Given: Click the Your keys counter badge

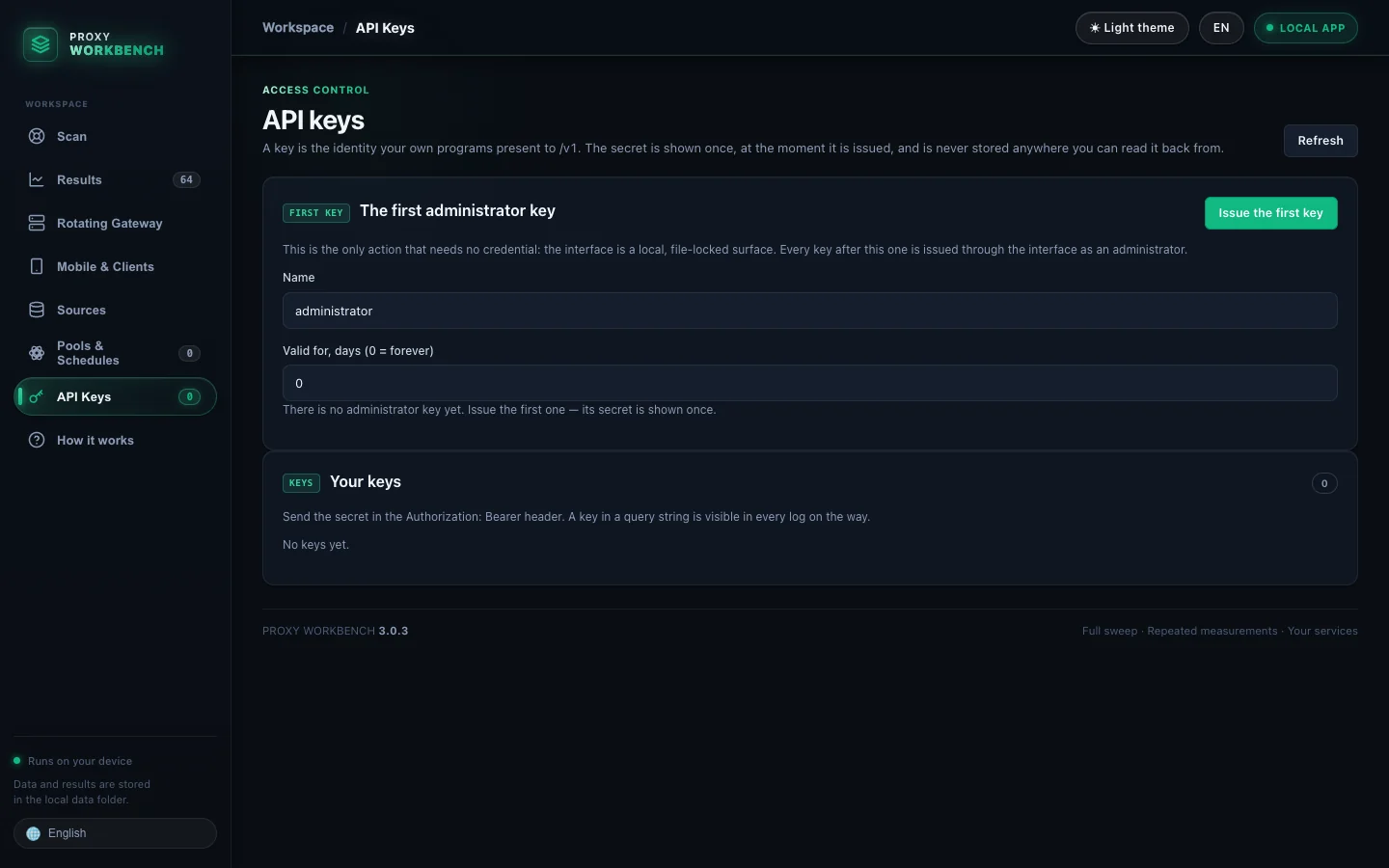Looking at the screenshot, I should pyautogui.click(x=1324, y=483).
